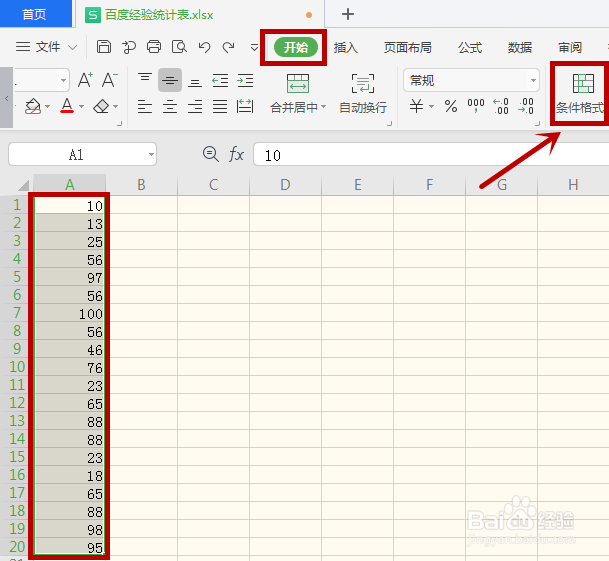Viewport: 609px width, 561px height.
Task: Decrease decimal places icon
Action: click(525, 106)
